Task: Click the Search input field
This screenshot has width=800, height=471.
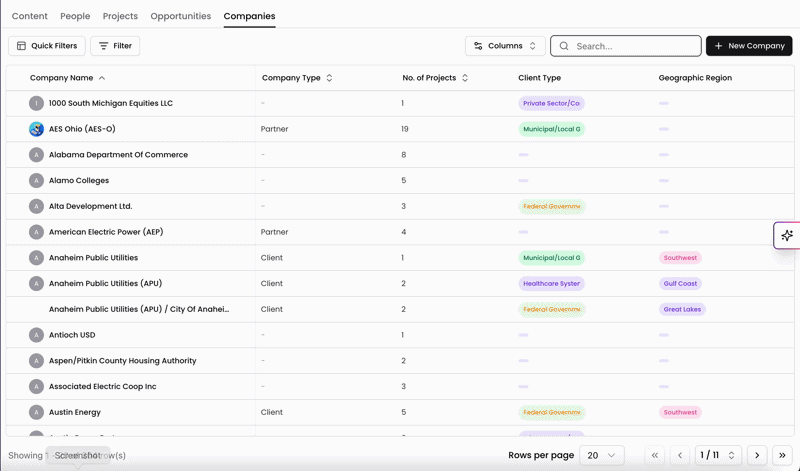Action: (626, 46)
